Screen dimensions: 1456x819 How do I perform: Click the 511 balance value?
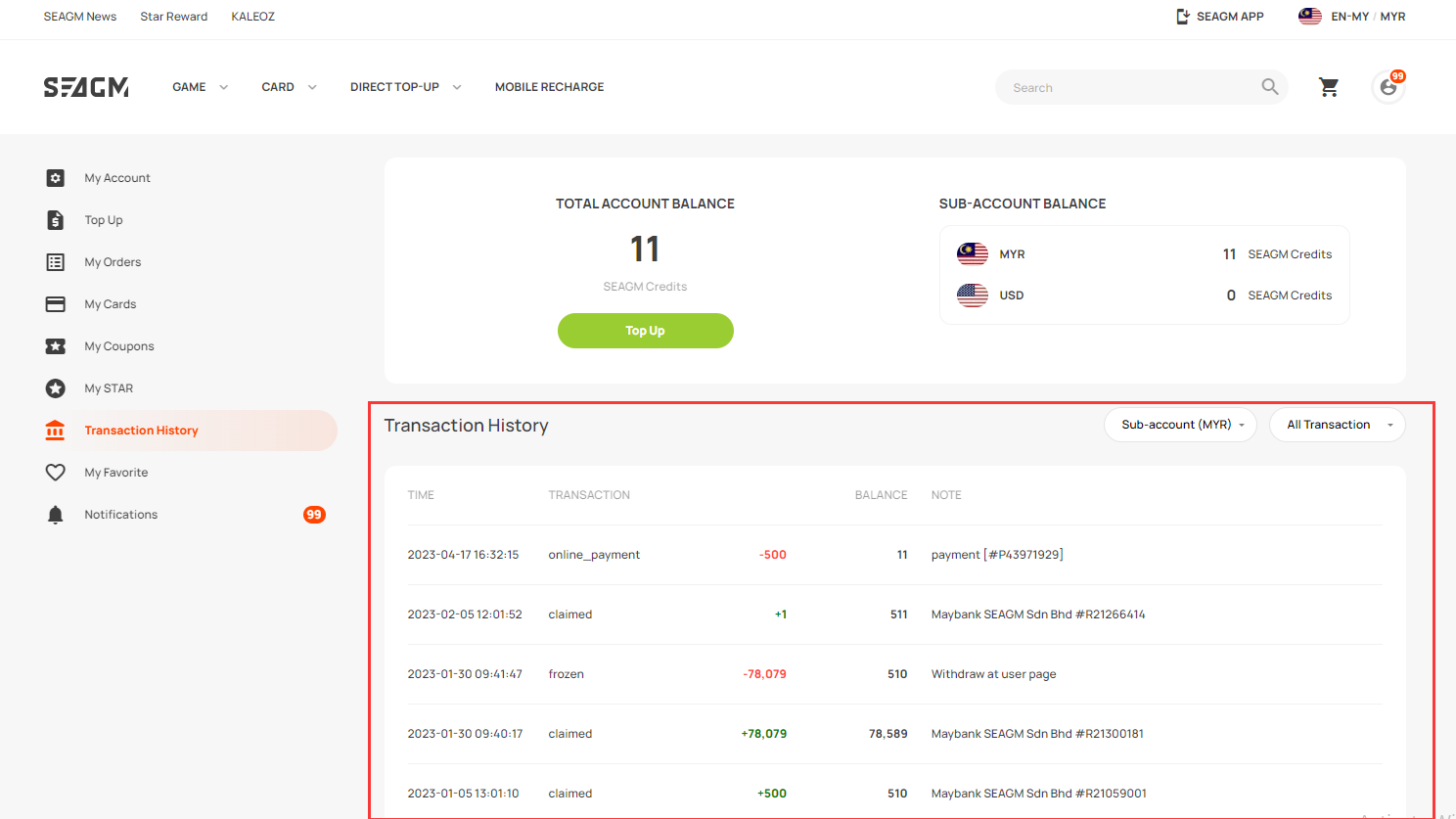click(899, 614)
